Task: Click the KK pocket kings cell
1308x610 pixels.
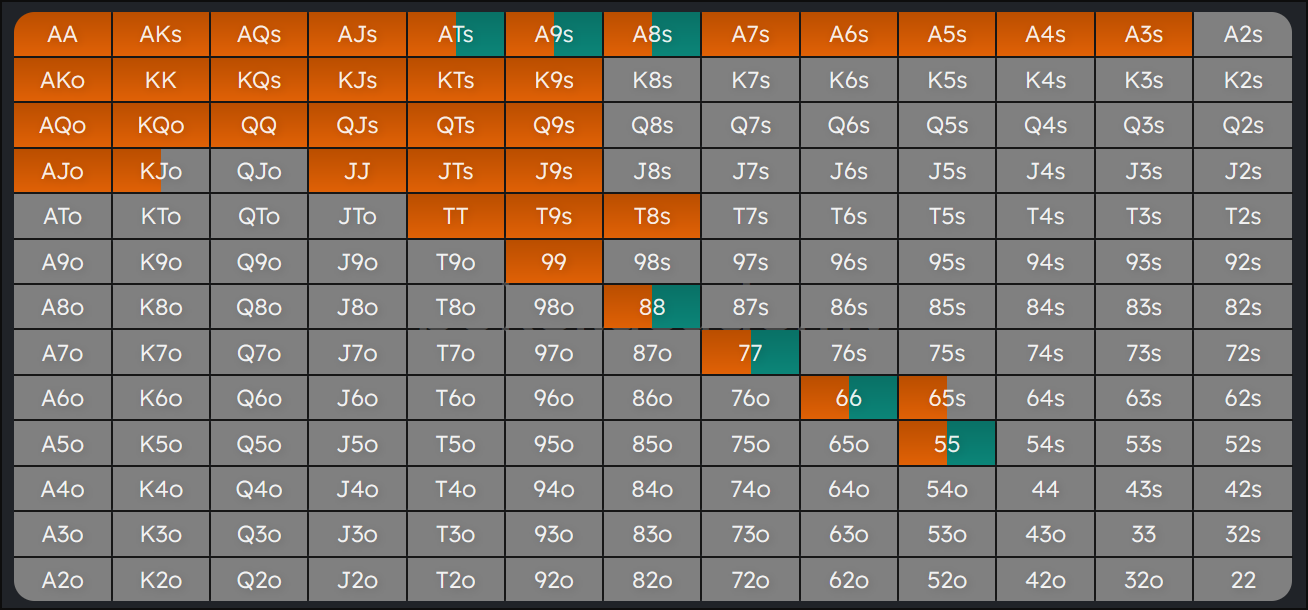Action: (160, 81)
